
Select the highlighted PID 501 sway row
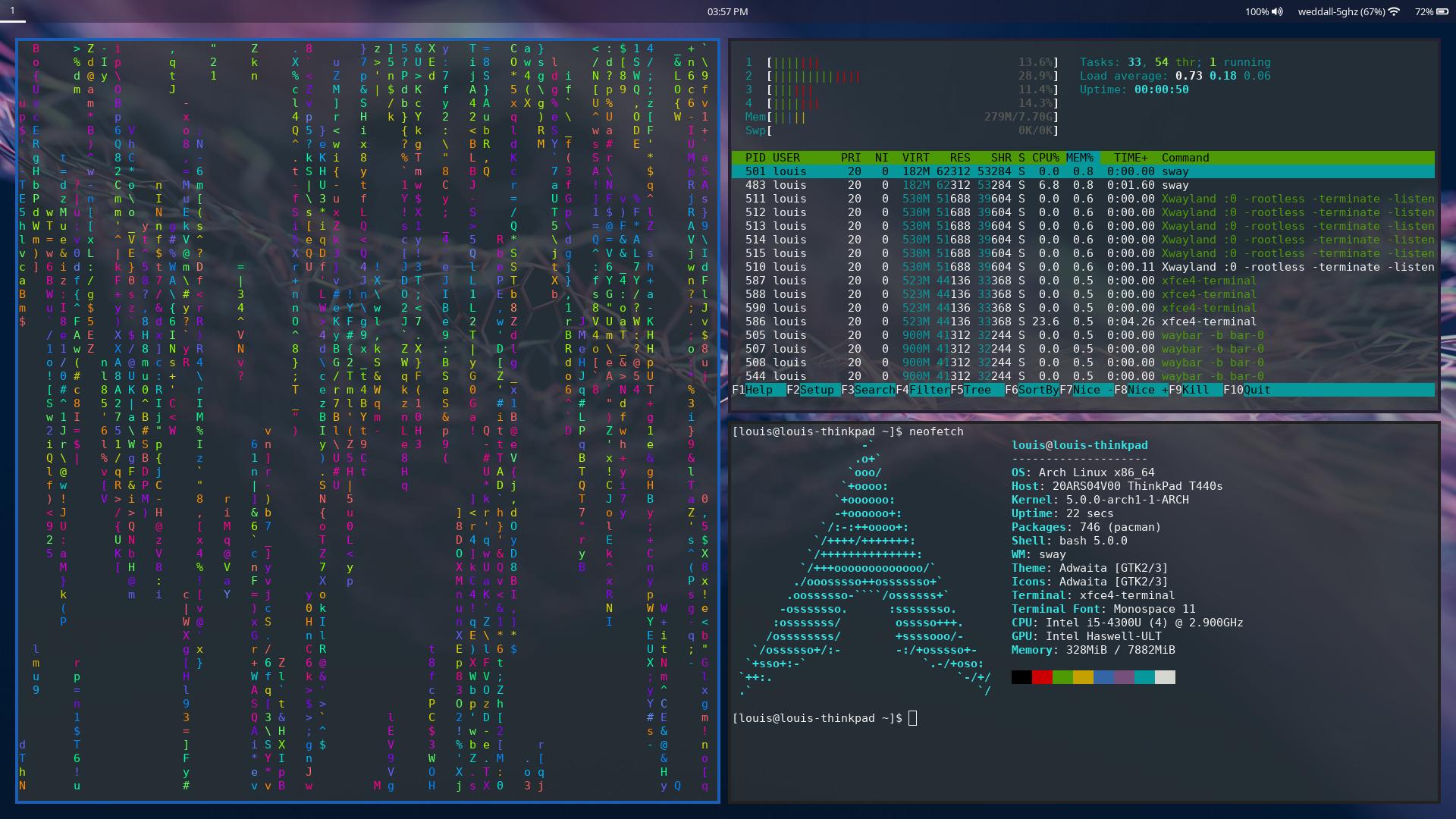(x=1083, y=171)
